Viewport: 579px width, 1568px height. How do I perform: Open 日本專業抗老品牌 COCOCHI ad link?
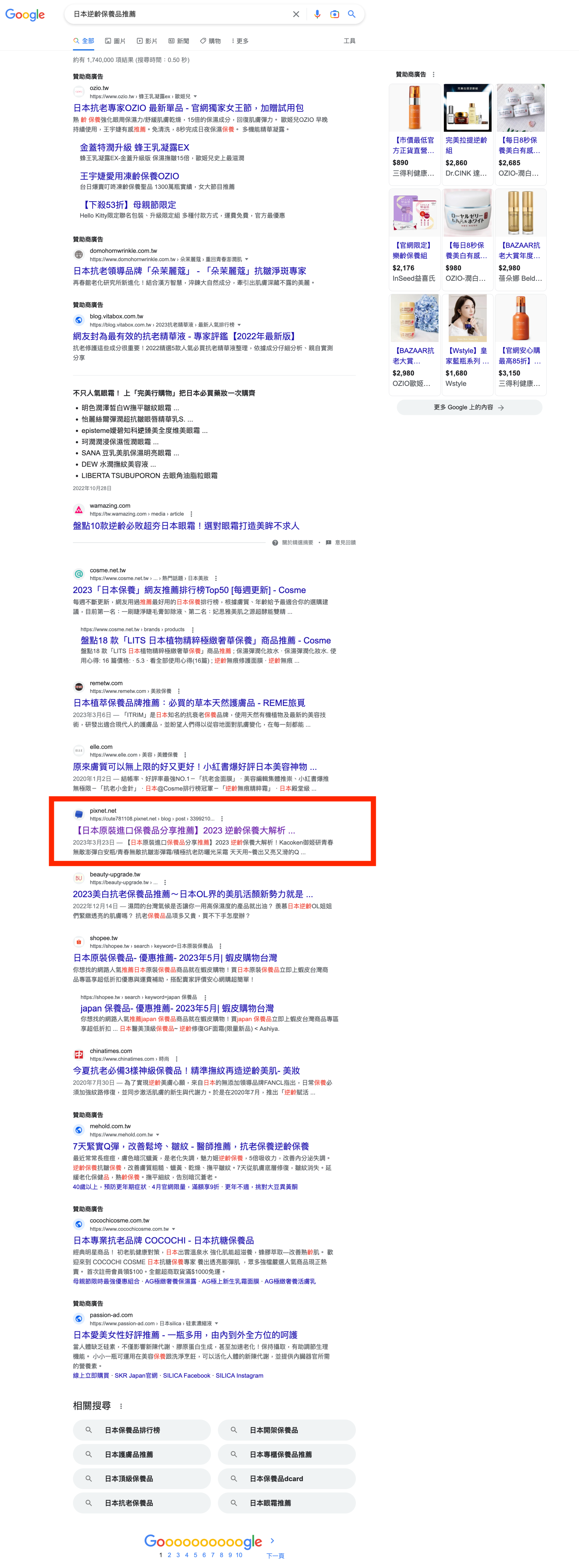[164, 1240]
